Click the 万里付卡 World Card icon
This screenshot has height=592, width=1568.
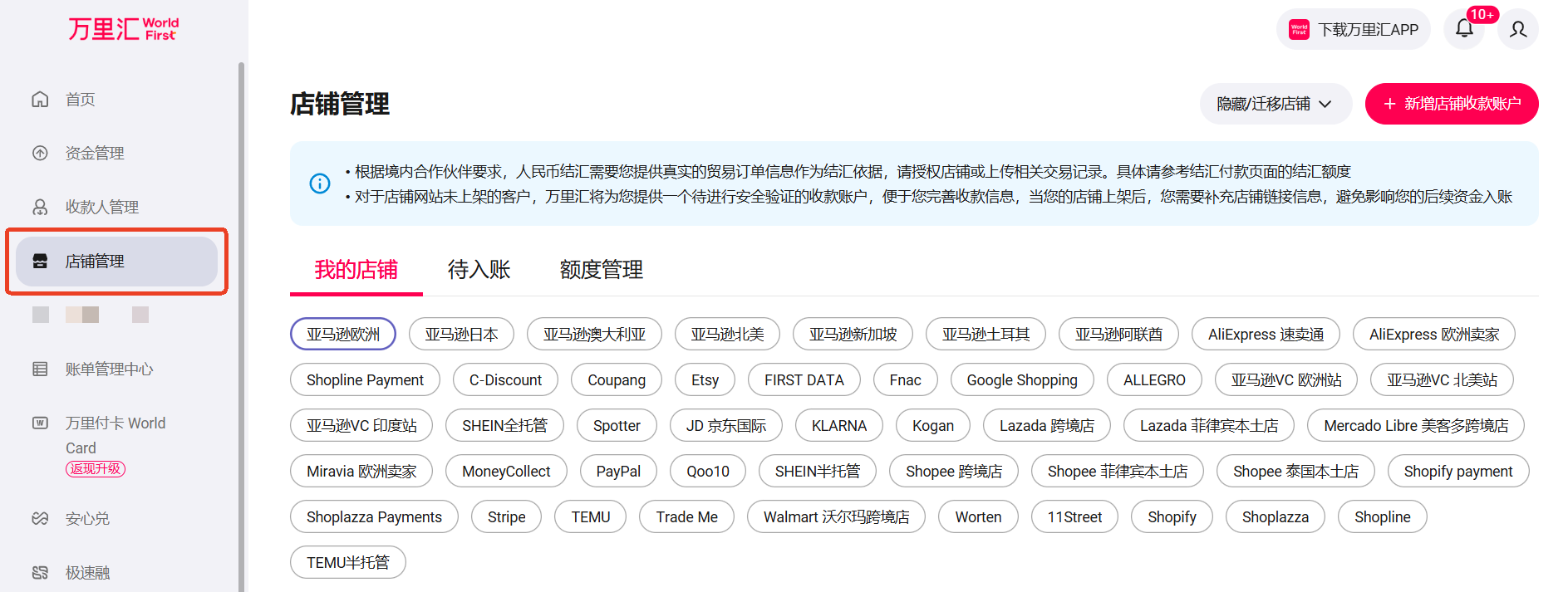pyautogui.click(x=40, y=423)
